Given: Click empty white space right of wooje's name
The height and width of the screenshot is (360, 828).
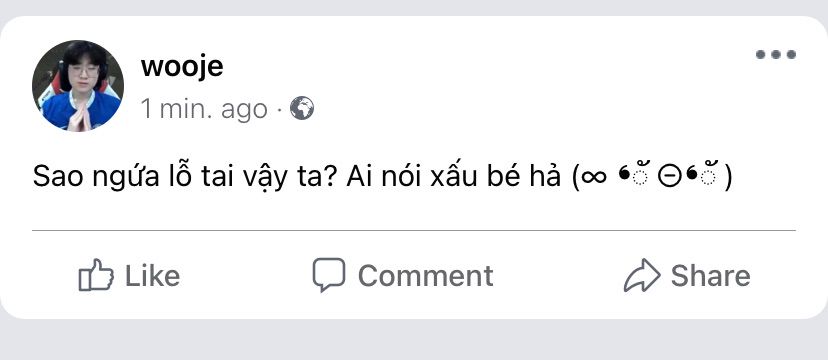Looking at the screenshot, I should pyautogui.click(x=475, y=67).
